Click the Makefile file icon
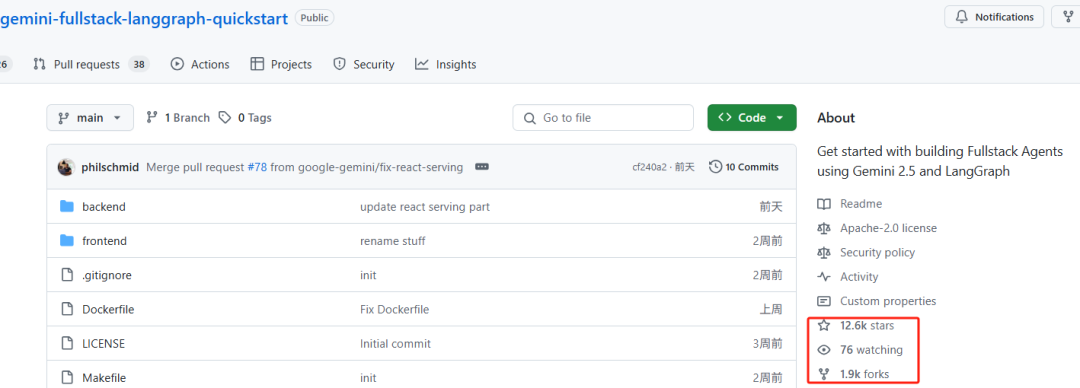The width and height of the screenshot is (1080, 388). [67, 378]
